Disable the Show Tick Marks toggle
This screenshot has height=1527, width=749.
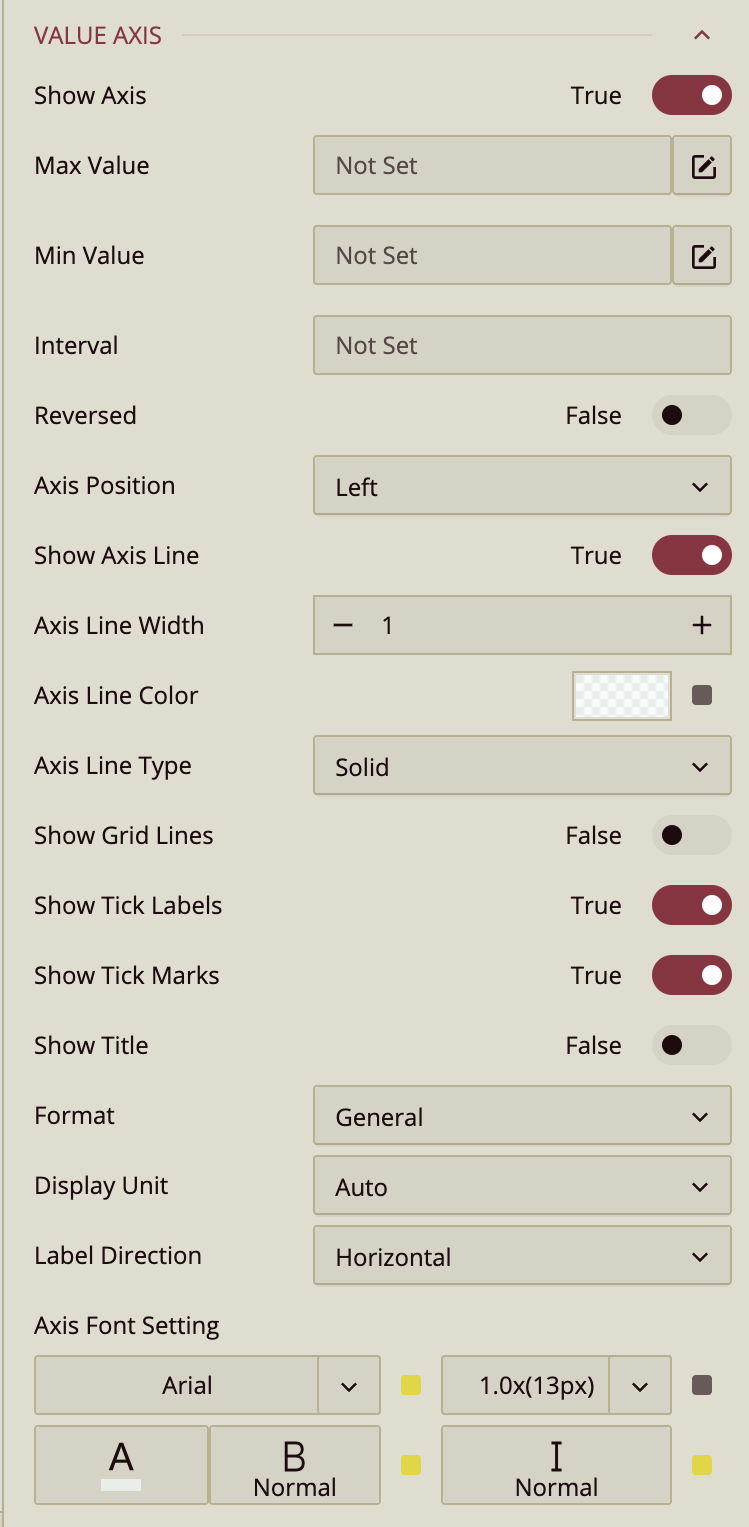[x=691, y=976]
